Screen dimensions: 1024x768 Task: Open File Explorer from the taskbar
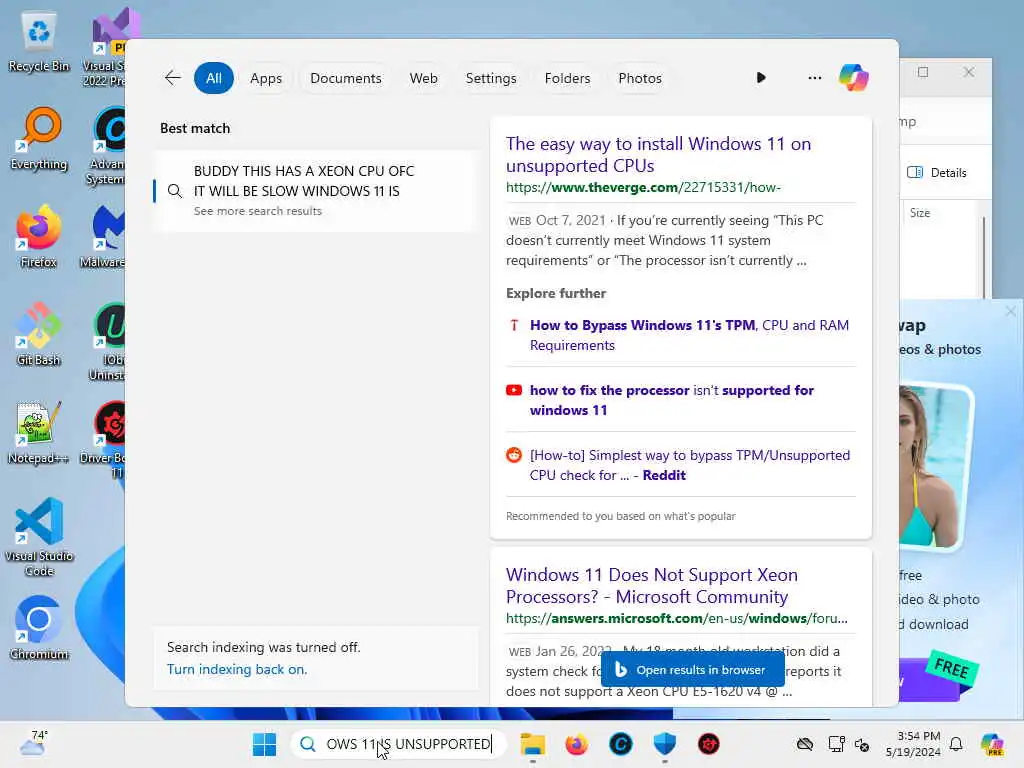pos(532,744)
